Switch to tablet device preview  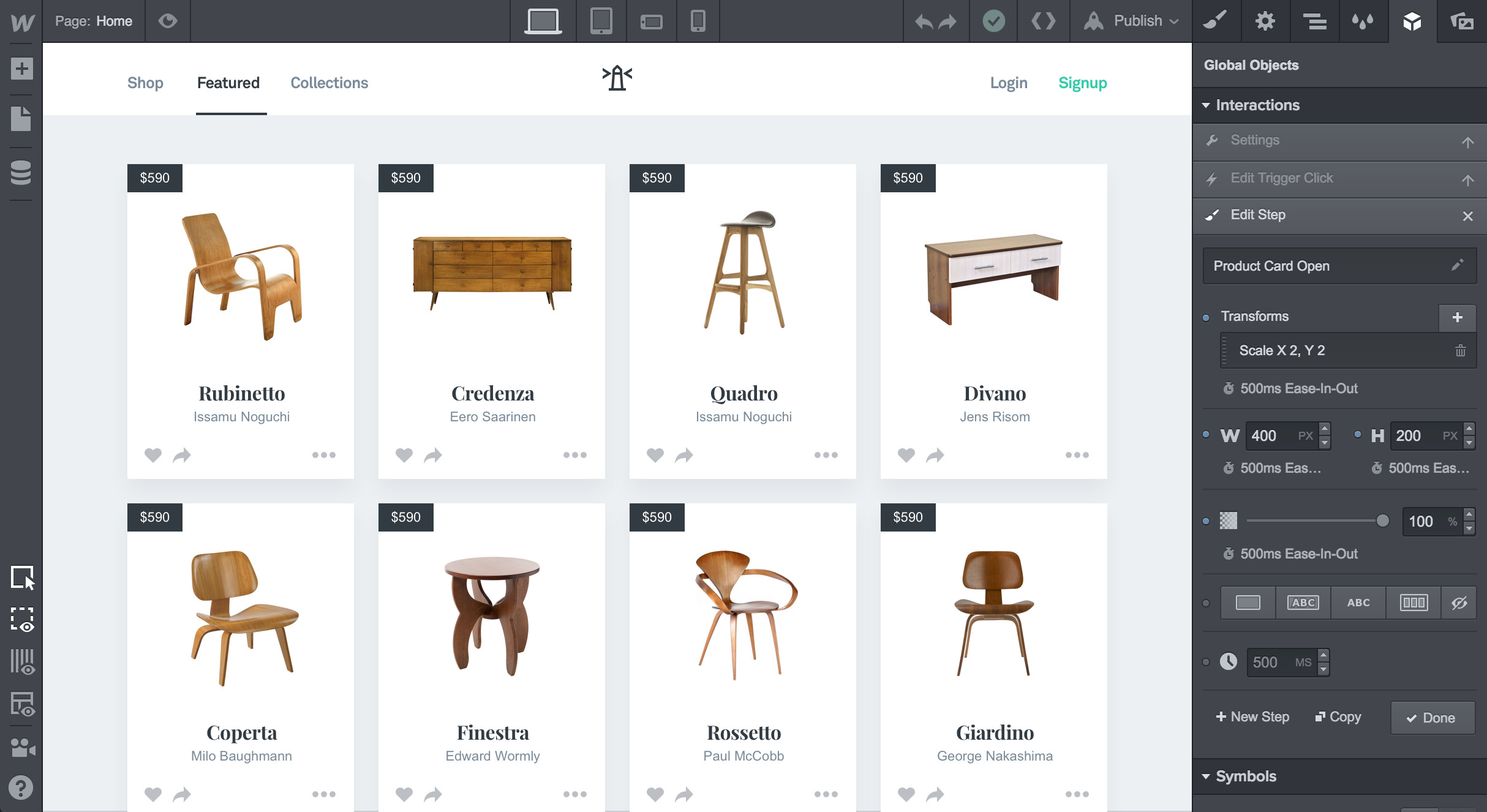coord(601,21)
